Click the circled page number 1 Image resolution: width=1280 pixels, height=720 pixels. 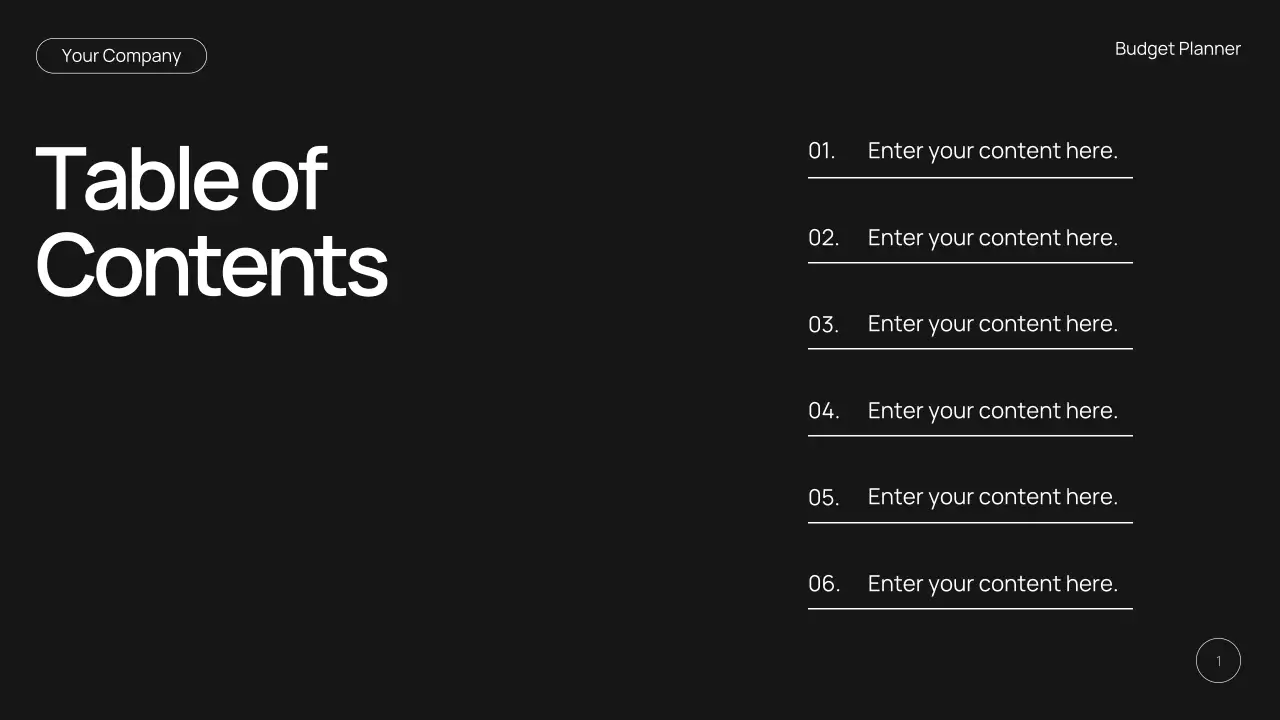[1218, 661]
